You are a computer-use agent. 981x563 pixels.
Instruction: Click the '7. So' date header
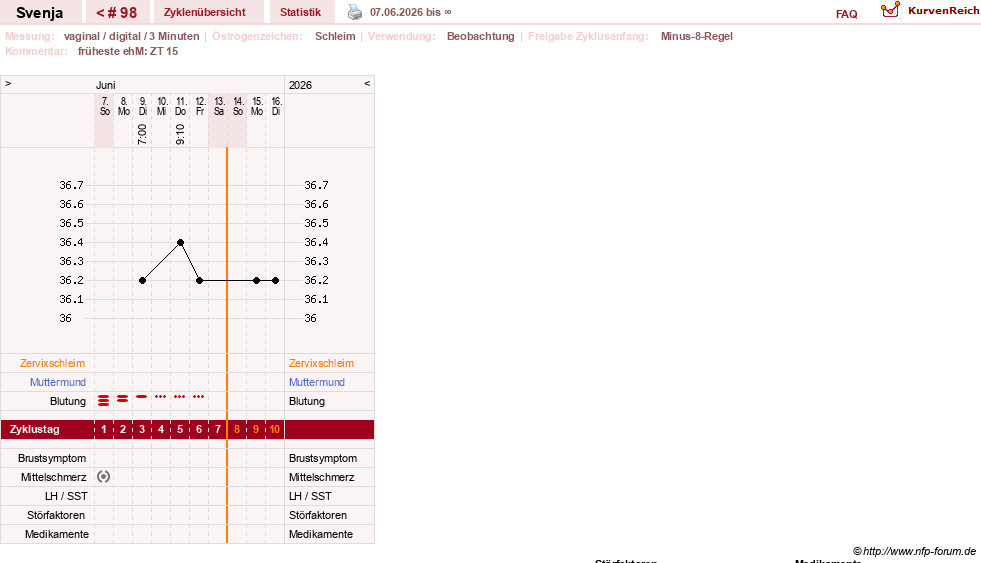tap(104, 106)
